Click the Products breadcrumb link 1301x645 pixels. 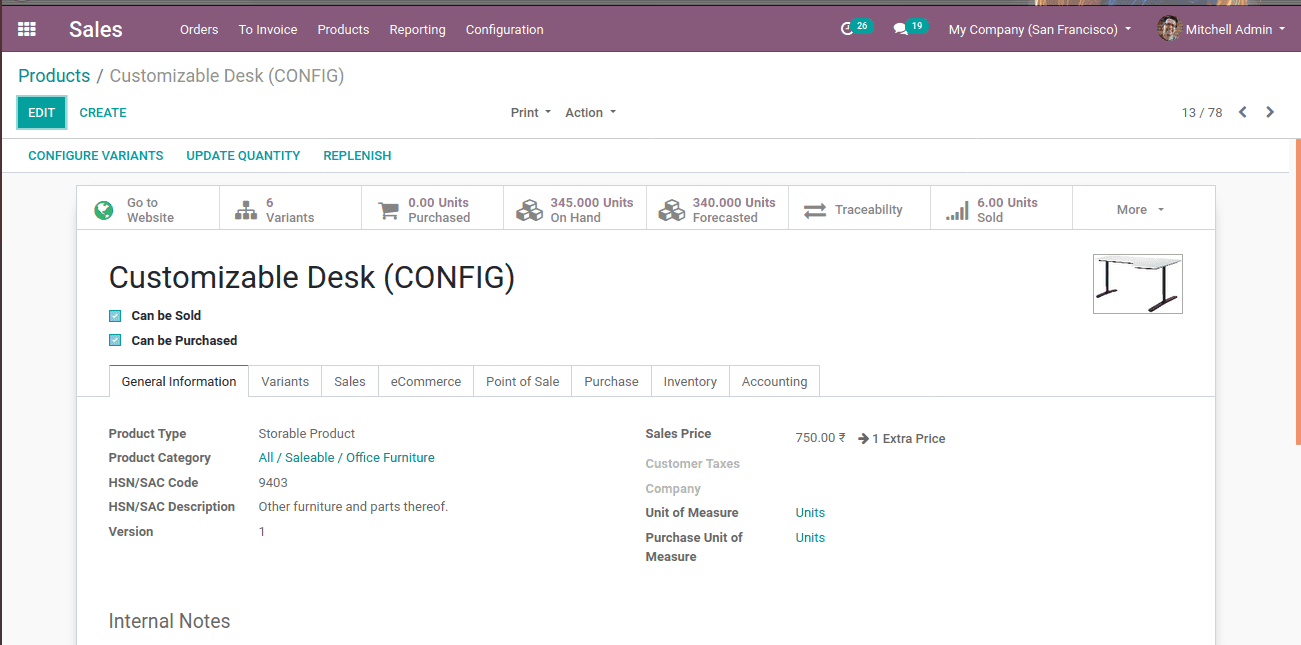54,76
